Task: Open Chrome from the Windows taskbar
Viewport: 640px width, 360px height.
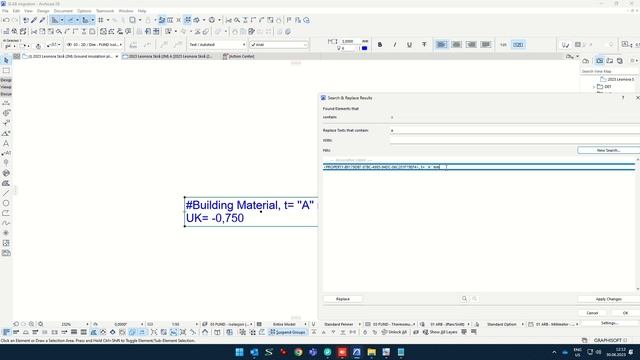Action: 298,352
